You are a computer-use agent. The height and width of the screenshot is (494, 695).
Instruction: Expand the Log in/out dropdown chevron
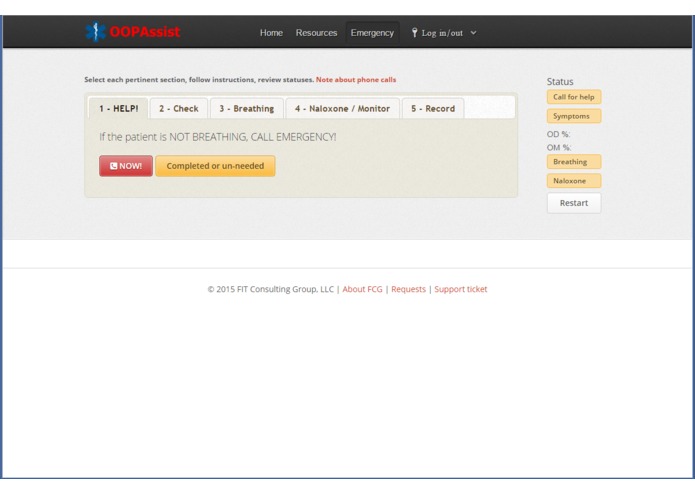[473, 33]
